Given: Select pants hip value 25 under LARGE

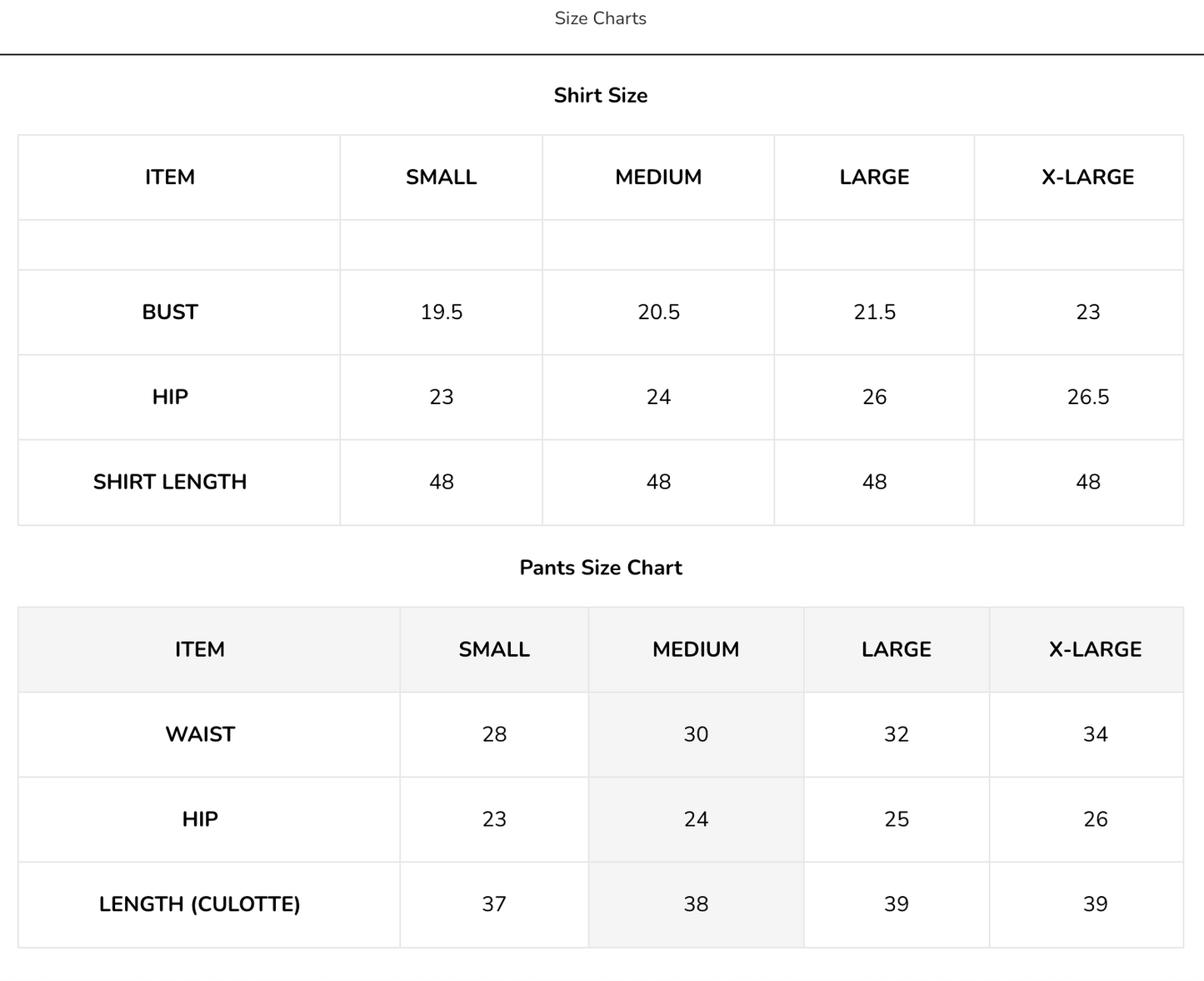Looking at the screenshot, I should coord(897,819).
